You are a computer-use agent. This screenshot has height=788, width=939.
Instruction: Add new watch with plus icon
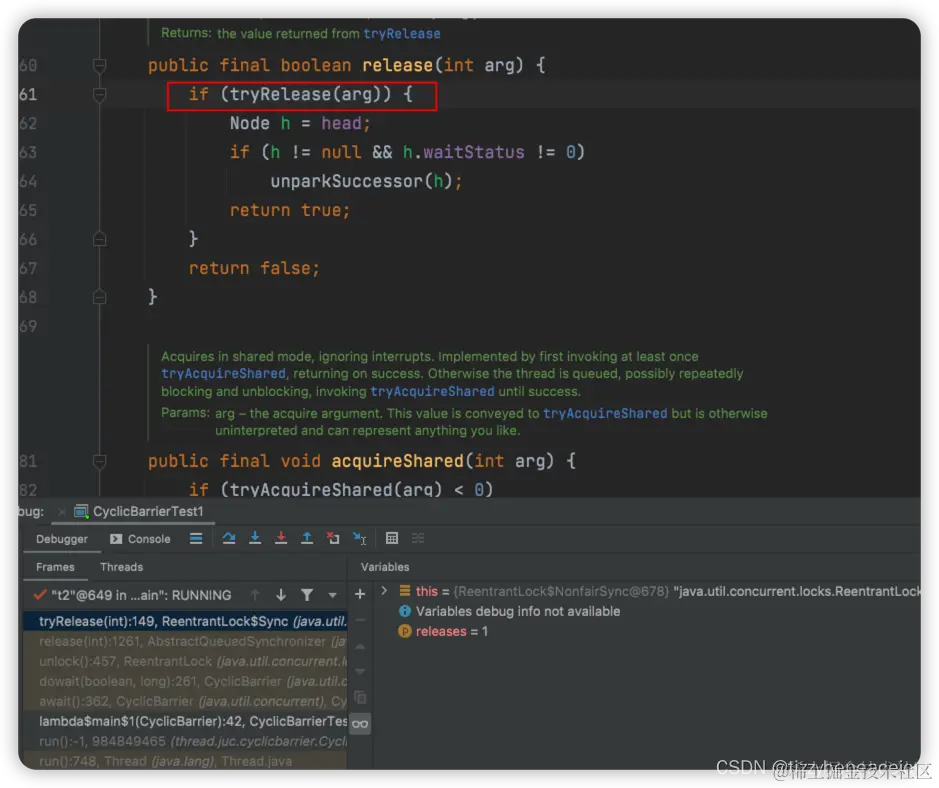pos(360,594)
